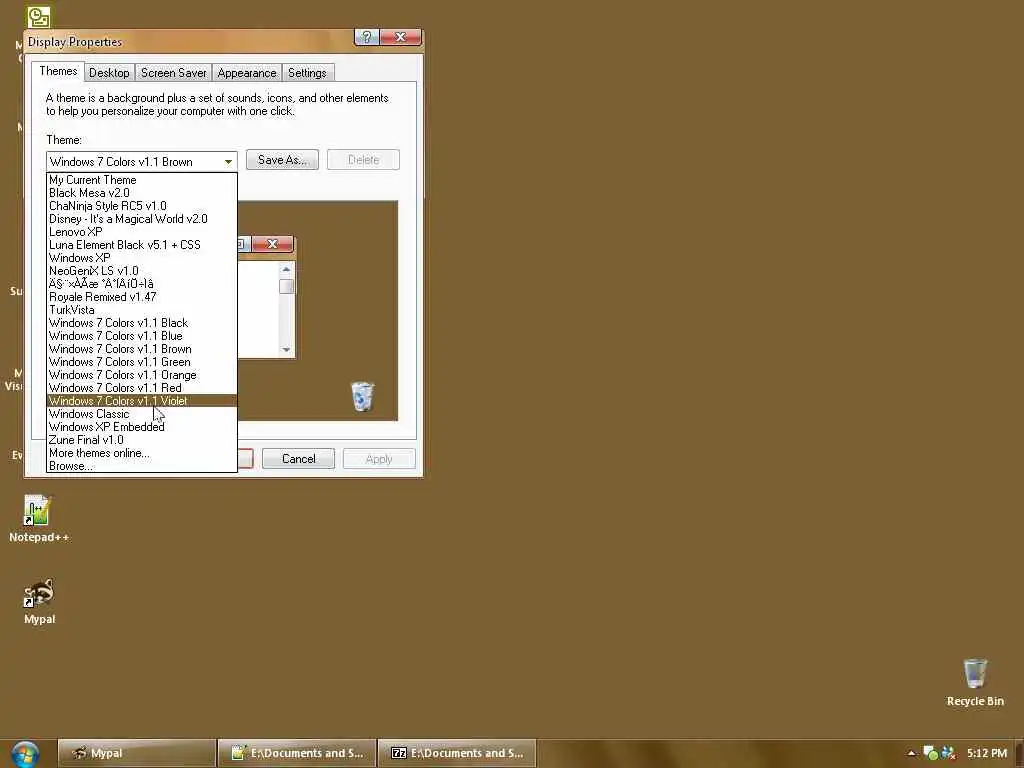Select Windows 7 Colors v1.1 Orange
This screenshot has width=1024, height=768.
point(142,375)
